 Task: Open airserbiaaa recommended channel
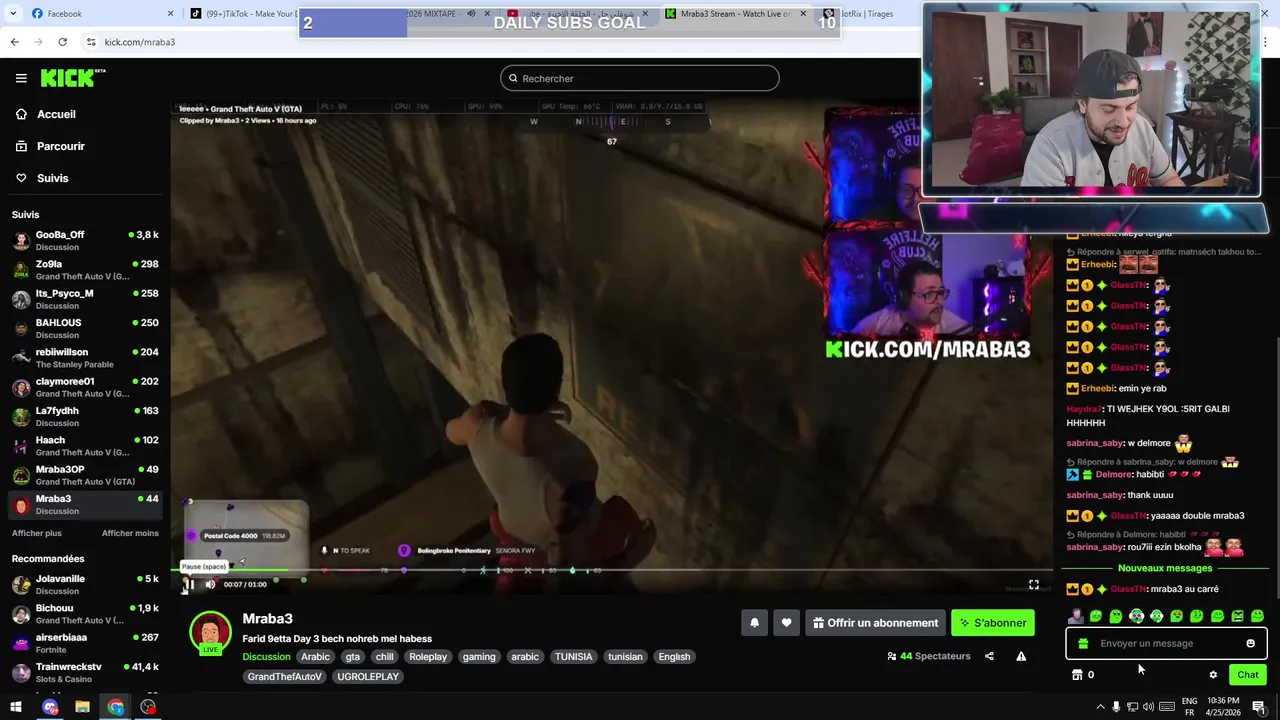tap(85, 643)
